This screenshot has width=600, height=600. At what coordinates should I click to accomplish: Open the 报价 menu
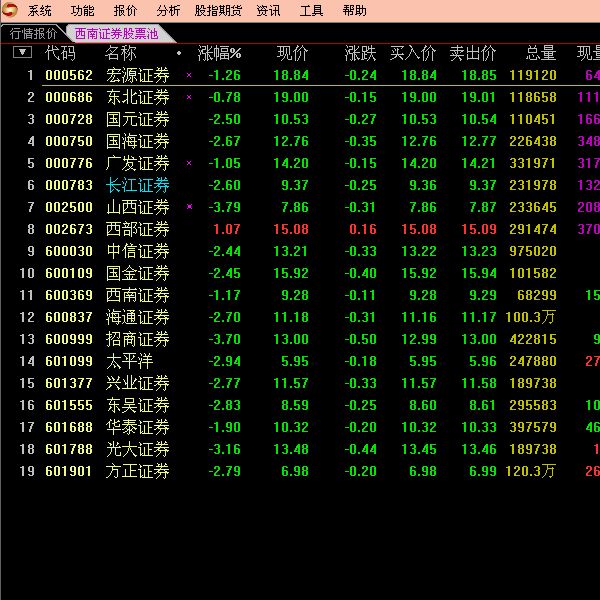click(125, 11)
